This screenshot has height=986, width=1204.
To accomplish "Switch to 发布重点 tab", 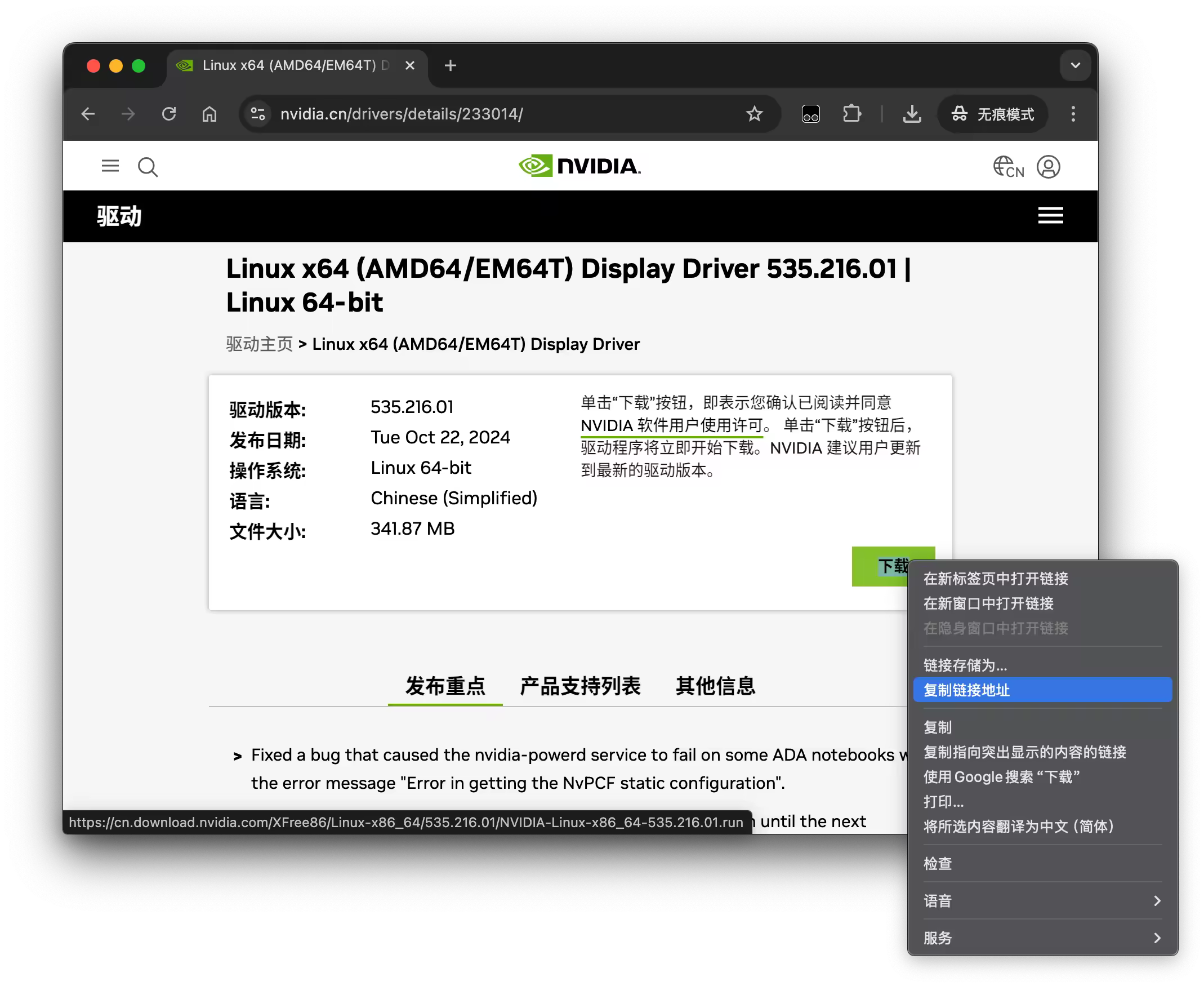I will (445, 686).
